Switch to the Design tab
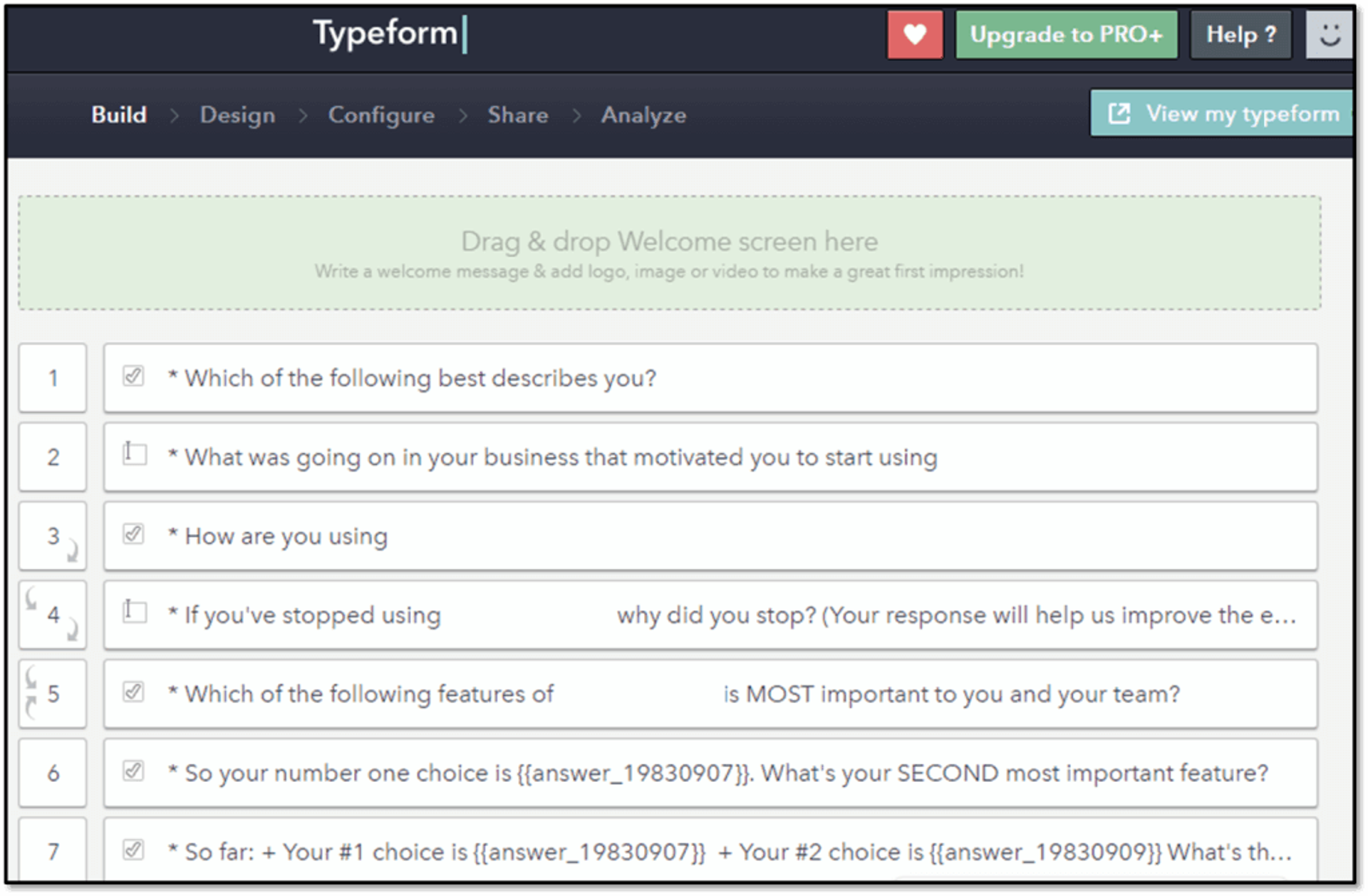 point(237,115)
